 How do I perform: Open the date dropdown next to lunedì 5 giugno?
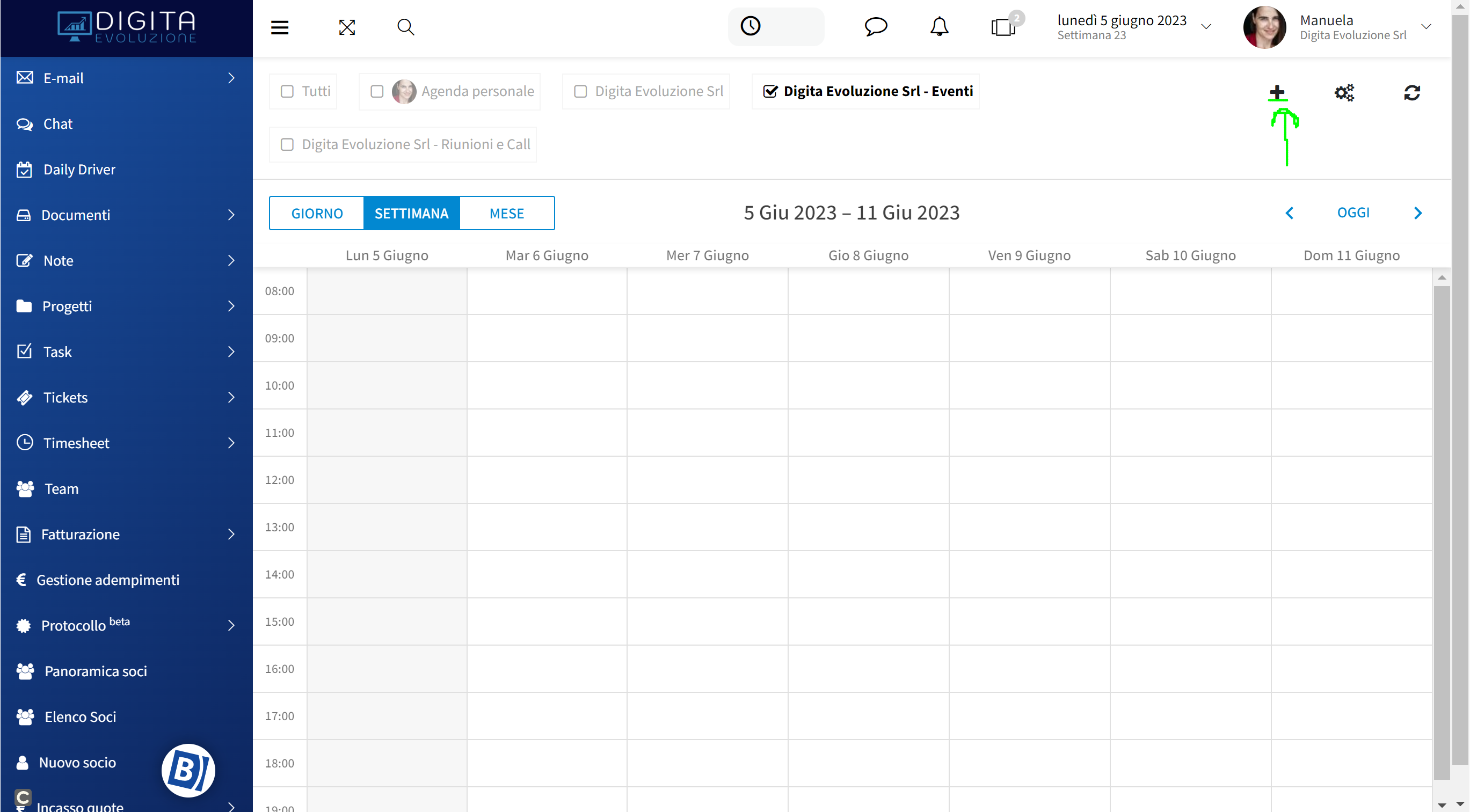[x=1206, y=27]
